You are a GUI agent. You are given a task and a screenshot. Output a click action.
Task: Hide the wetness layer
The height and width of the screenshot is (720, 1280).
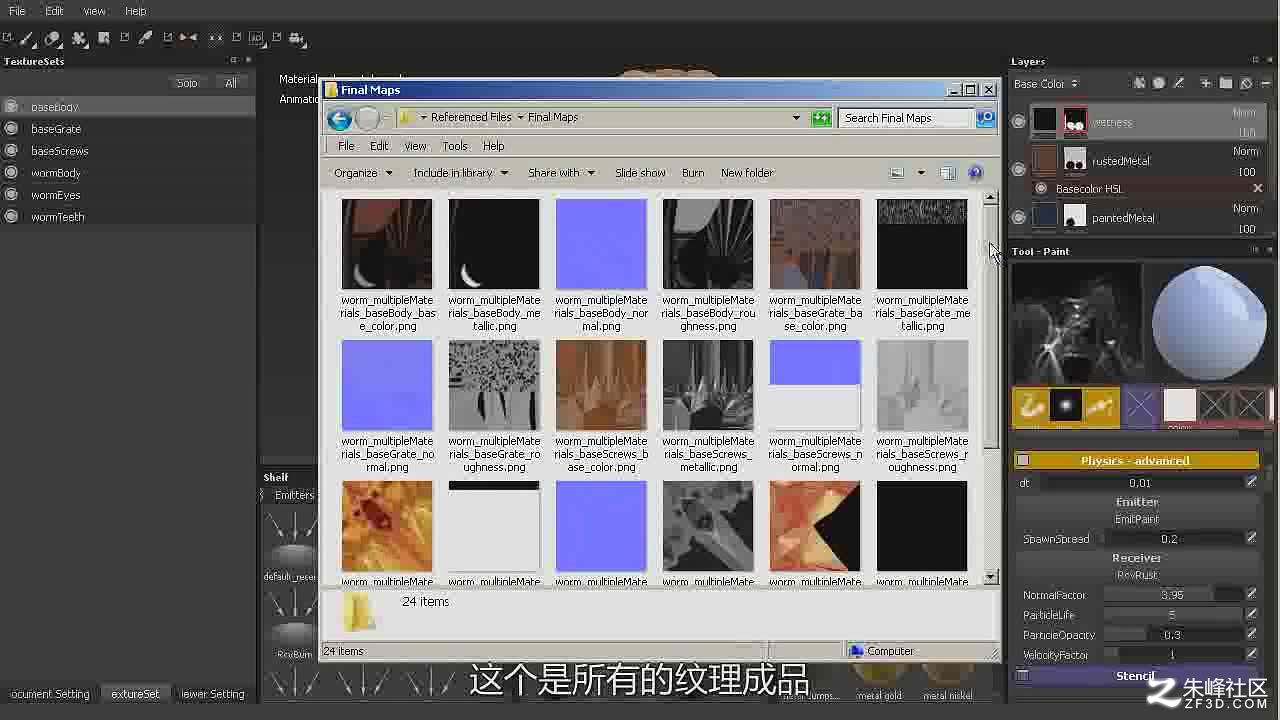[1019, 122]
